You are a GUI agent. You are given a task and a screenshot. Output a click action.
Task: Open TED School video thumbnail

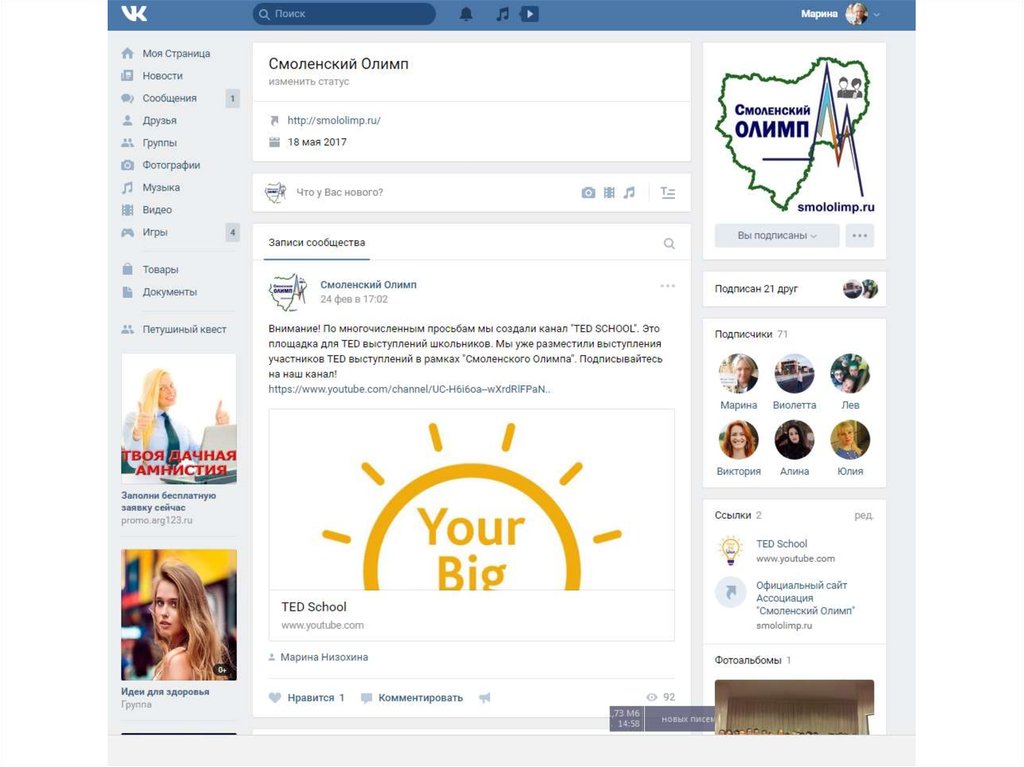(x=471, y=498)
